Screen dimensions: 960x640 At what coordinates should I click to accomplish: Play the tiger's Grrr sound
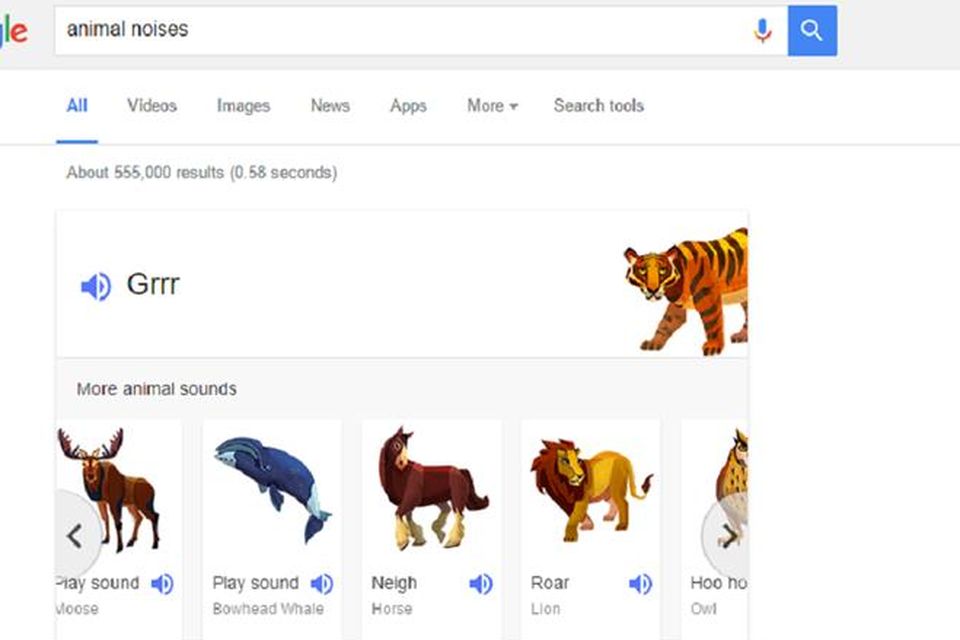pos(95,284)
